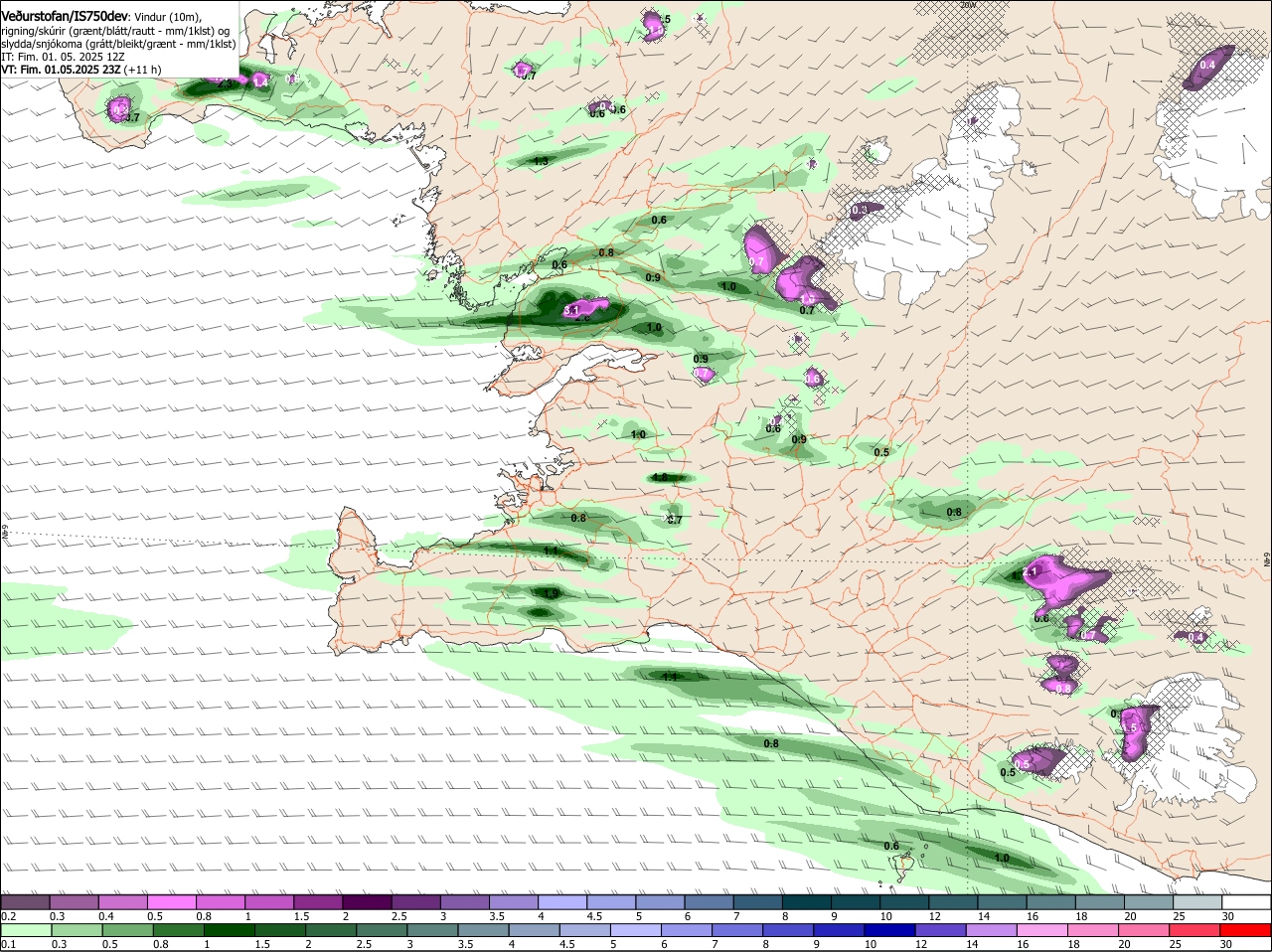Select rain legend swatch starting at 0.8
This screenshot has height=952, width=1272.
(178, 930)
